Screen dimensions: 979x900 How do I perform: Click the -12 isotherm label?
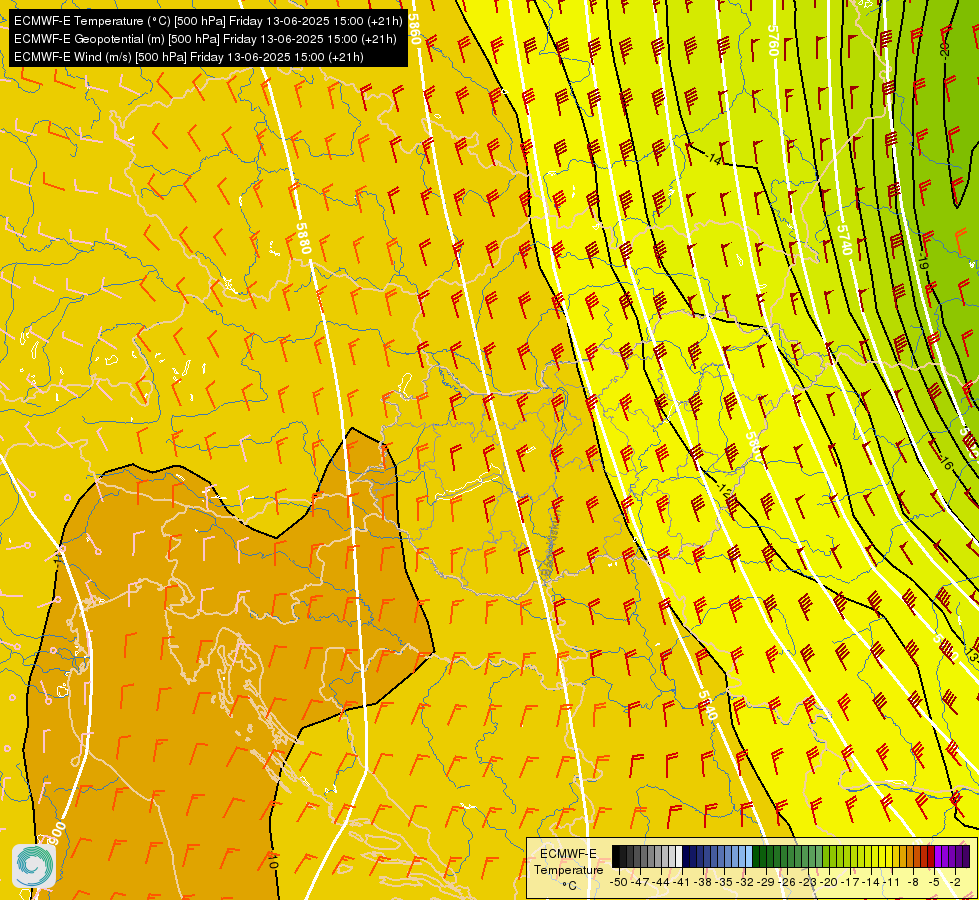tap(725, 490)
